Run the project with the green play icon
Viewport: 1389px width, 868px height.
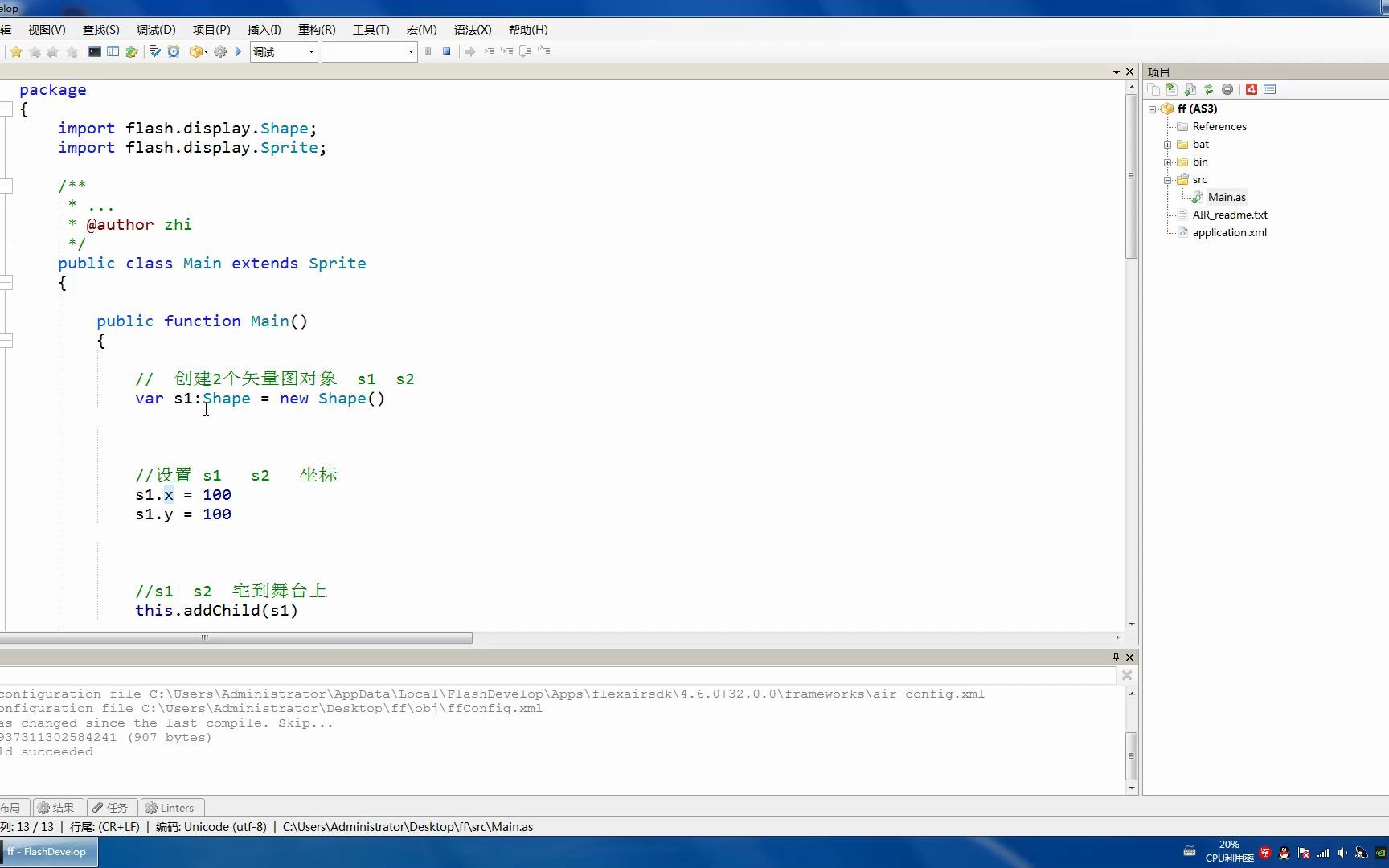[239, 51]
